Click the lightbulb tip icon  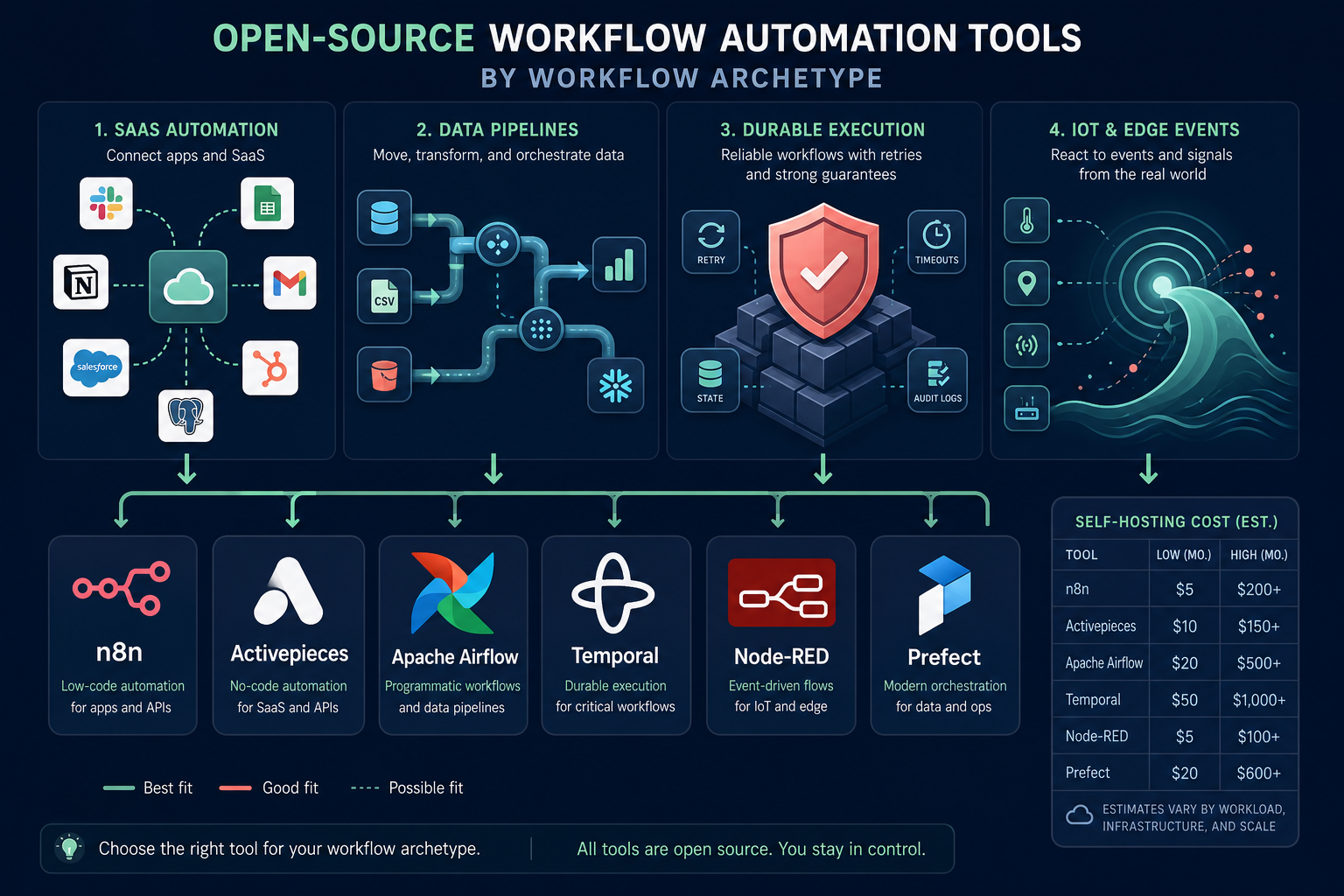coord(69,847)
